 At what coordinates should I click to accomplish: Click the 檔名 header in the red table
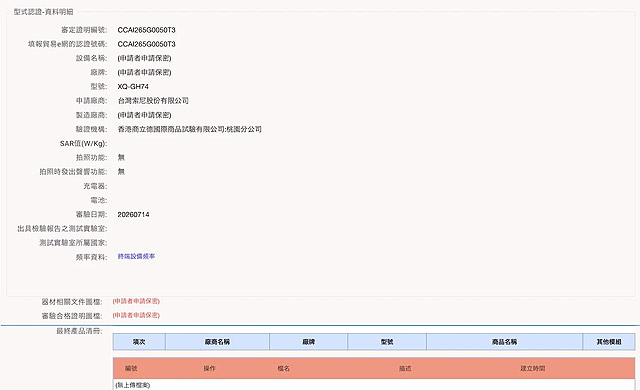click(x=284, y=368)
